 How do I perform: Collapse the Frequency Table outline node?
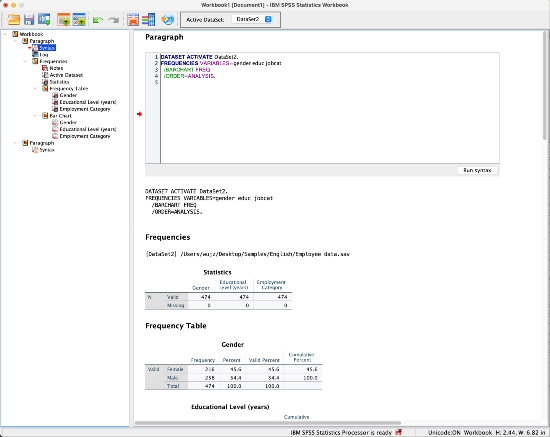[35, 88]
